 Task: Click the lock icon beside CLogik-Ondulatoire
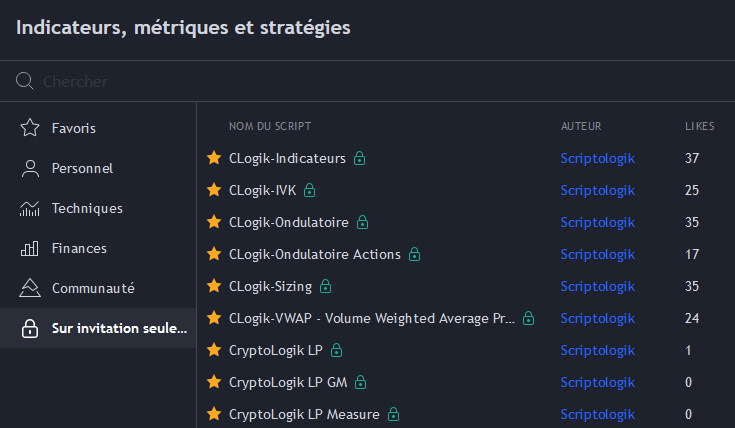[x=363, y=222]
